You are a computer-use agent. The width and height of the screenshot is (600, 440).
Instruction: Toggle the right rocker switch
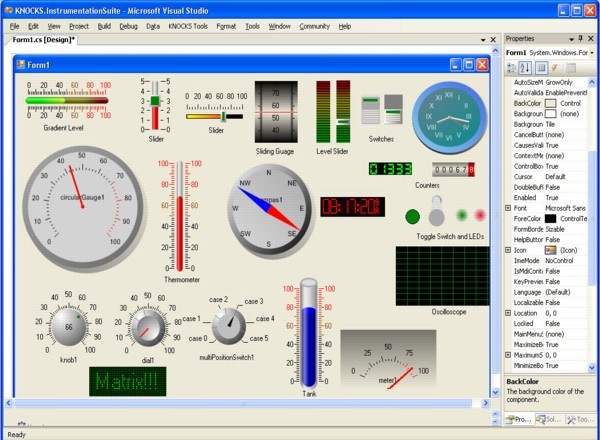[393, 109]
